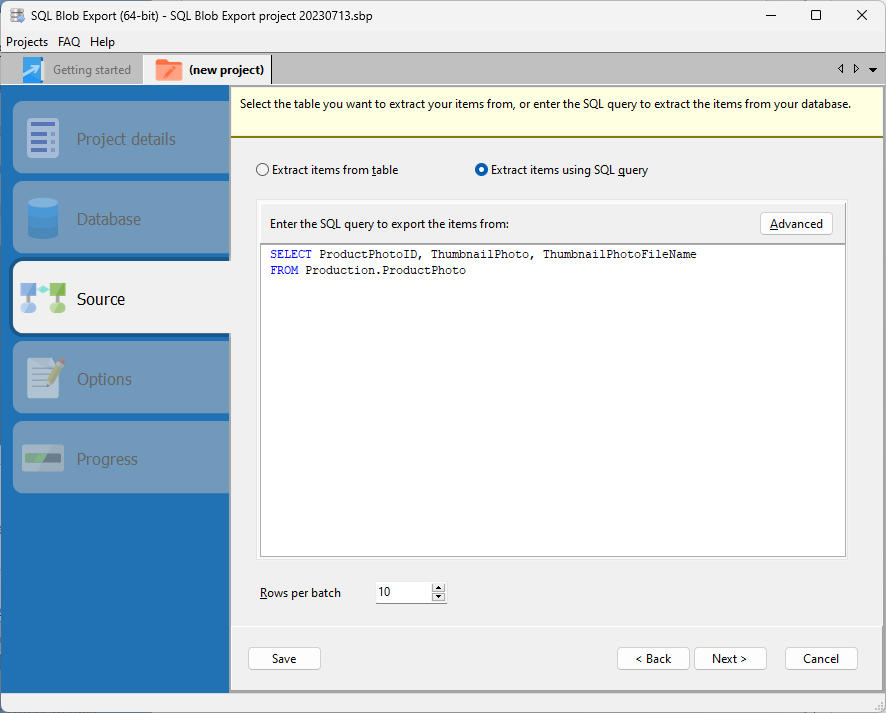Select the Database icon in the sidebar

coord(42,217)
